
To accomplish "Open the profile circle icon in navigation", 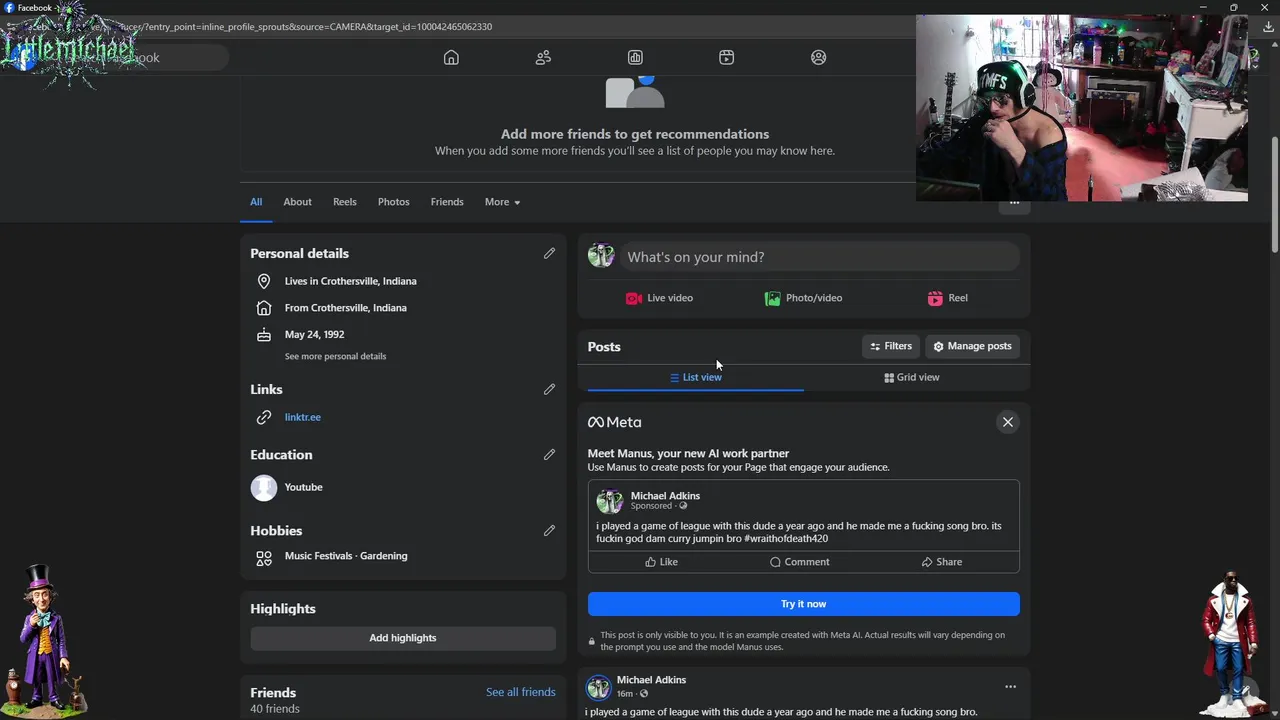I will pos(819,57).
